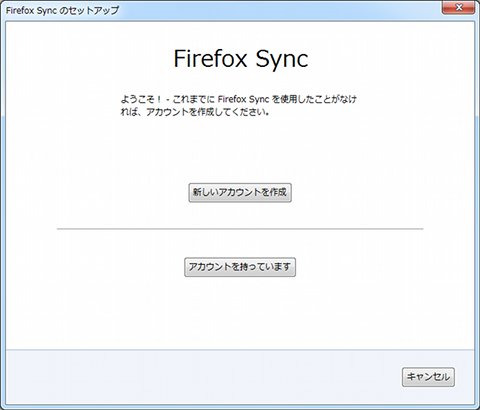Click the ようこそ！ welcome text line
Image resolution: width=480 pixels, height=410 pixels.
click(238, 99)
